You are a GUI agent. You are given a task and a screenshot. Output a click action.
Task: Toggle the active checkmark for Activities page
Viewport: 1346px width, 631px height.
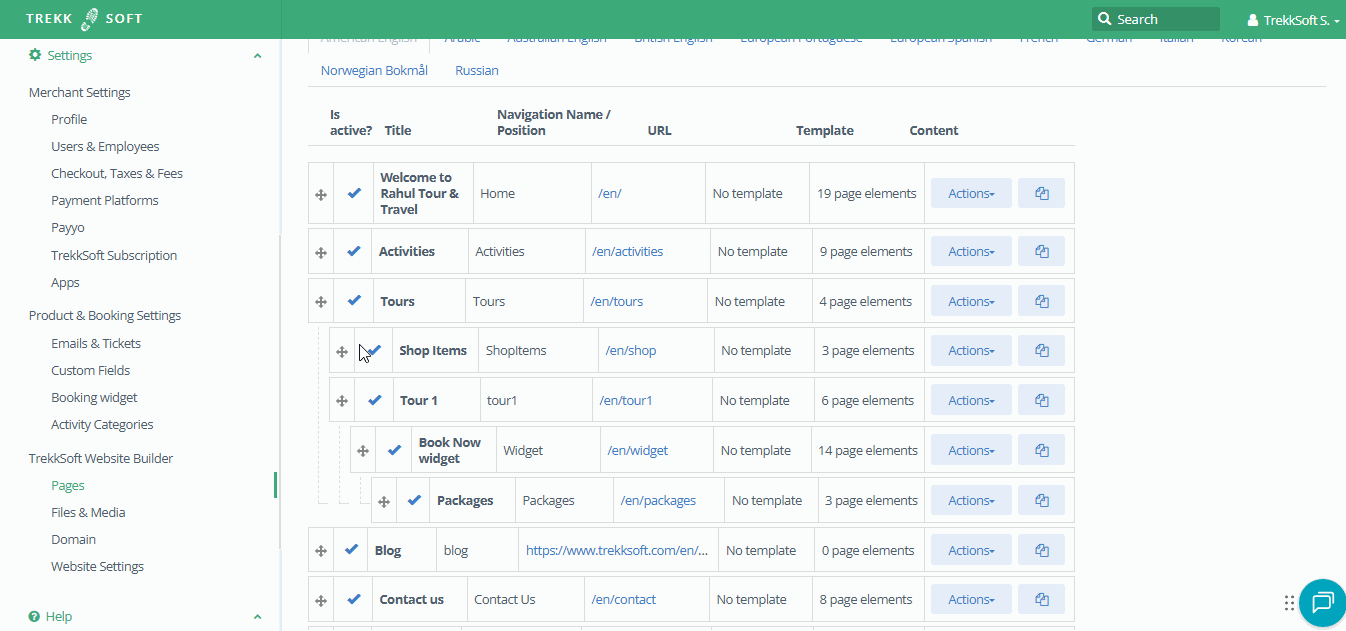point(354,252)
